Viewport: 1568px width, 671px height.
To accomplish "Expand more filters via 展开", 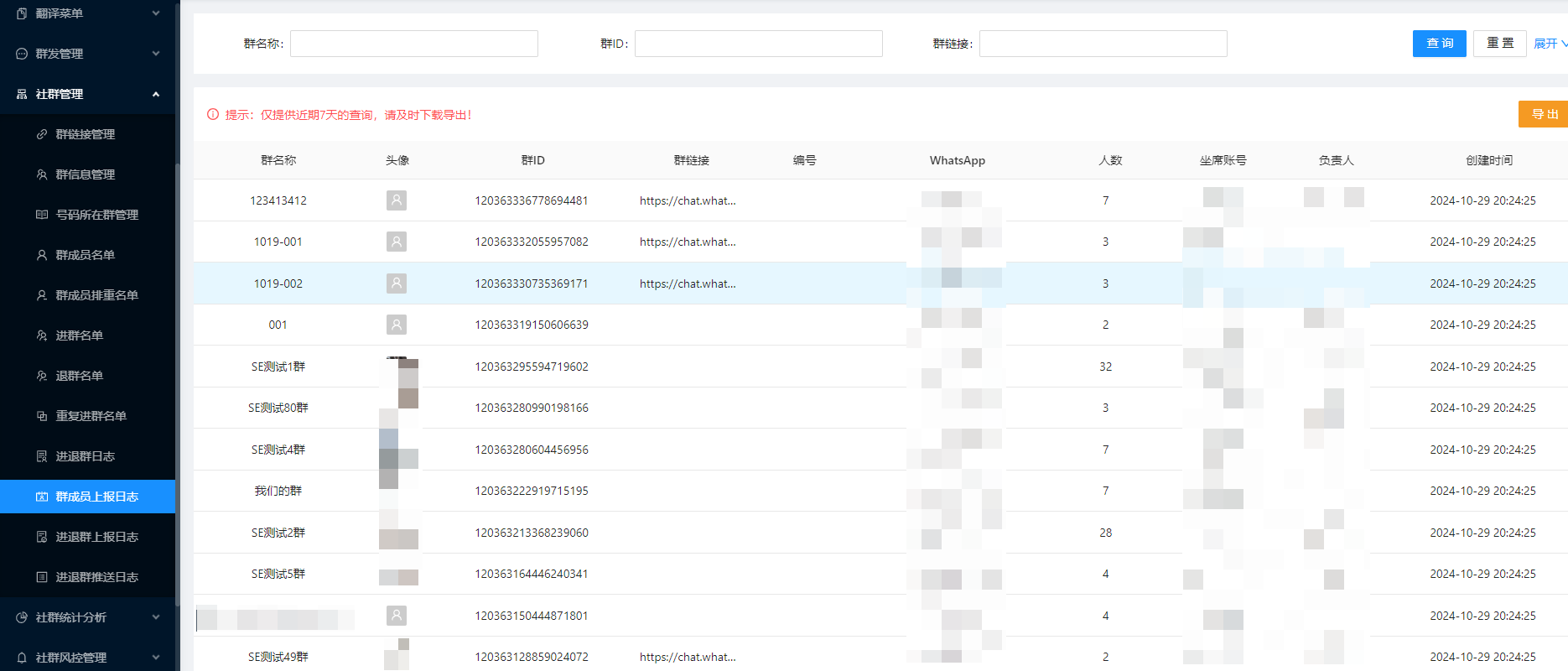I will [x=1550, y=44].
